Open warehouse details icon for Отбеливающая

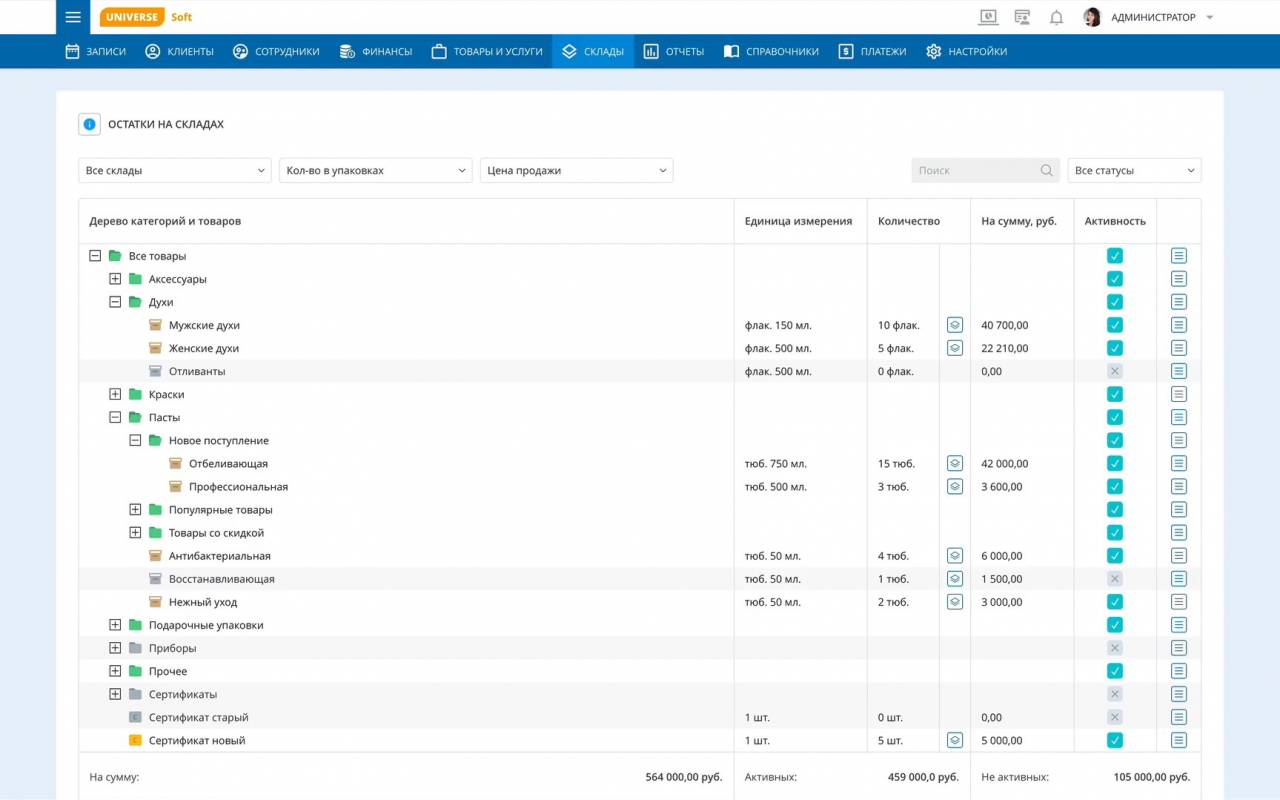coord(955,463)
